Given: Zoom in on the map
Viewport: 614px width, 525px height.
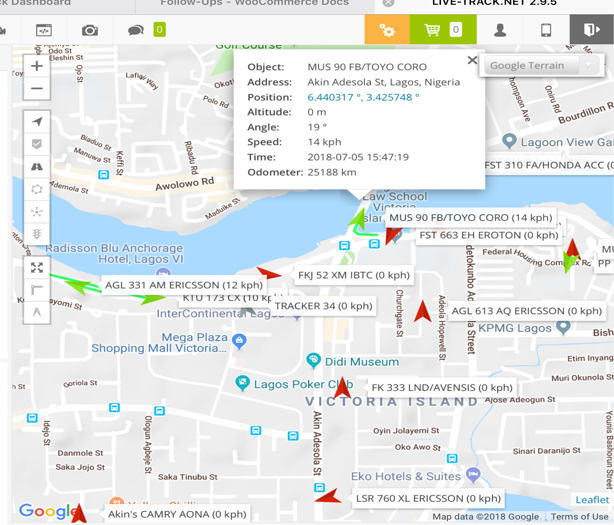Looking at the screenshot, I should pos(37,66).
